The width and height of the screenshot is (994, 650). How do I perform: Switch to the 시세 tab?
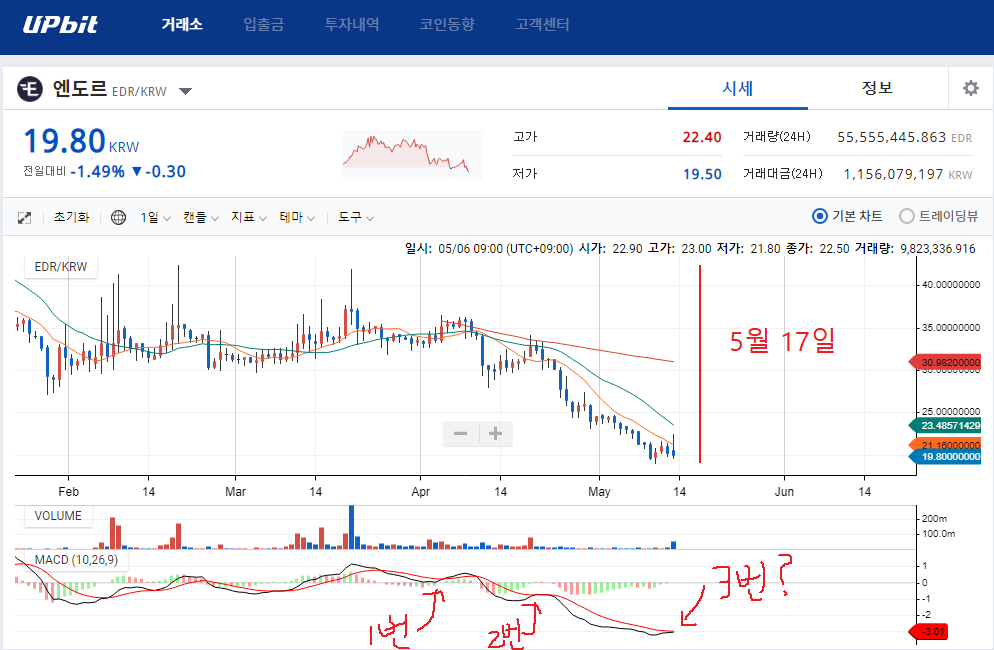click(x=738, y=88)
